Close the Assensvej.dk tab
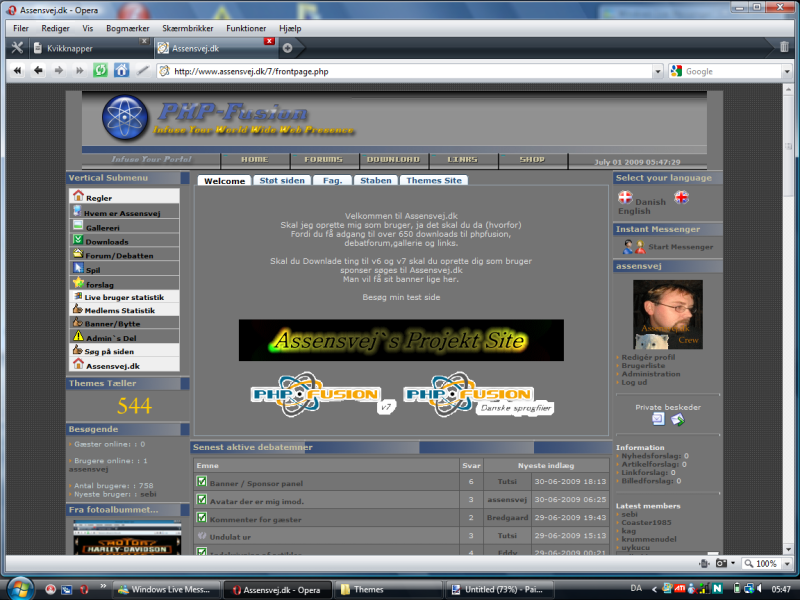 (x=269, y=41)
